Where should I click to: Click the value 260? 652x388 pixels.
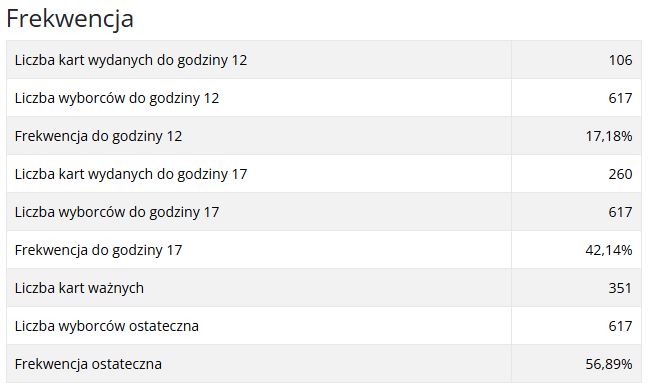click(620, 174)
